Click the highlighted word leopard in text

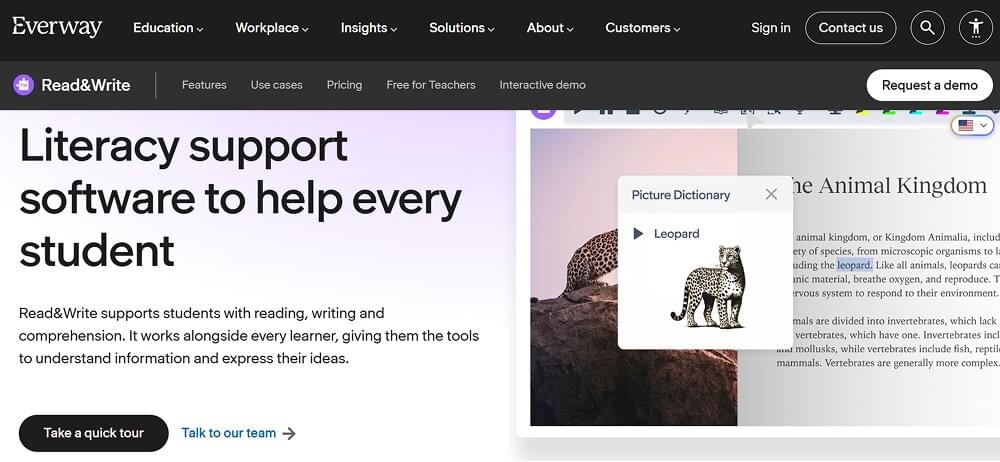point(855,265)
